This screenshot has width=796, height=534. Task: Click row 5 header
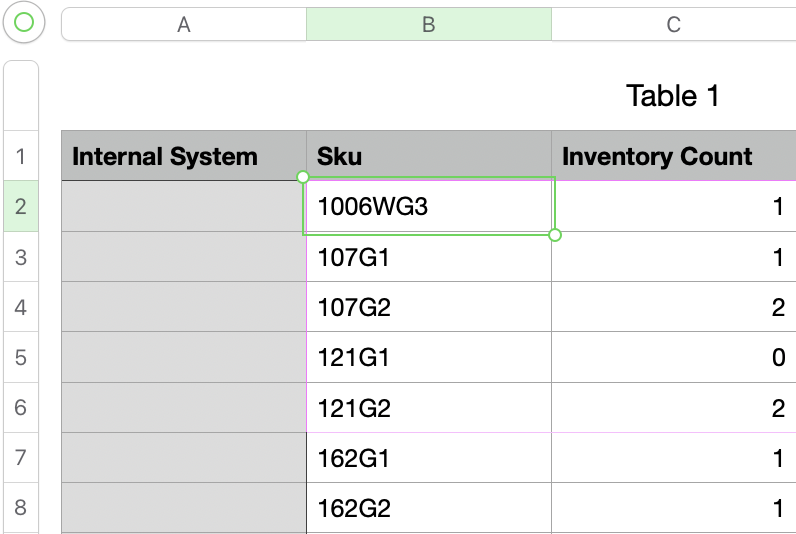[21, 357]
